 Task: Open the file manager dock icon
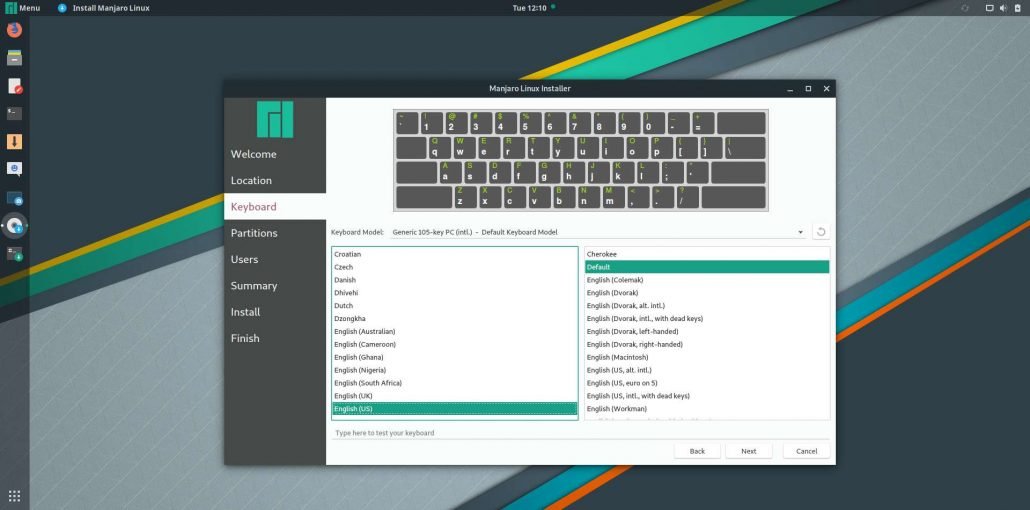(14, 58)
